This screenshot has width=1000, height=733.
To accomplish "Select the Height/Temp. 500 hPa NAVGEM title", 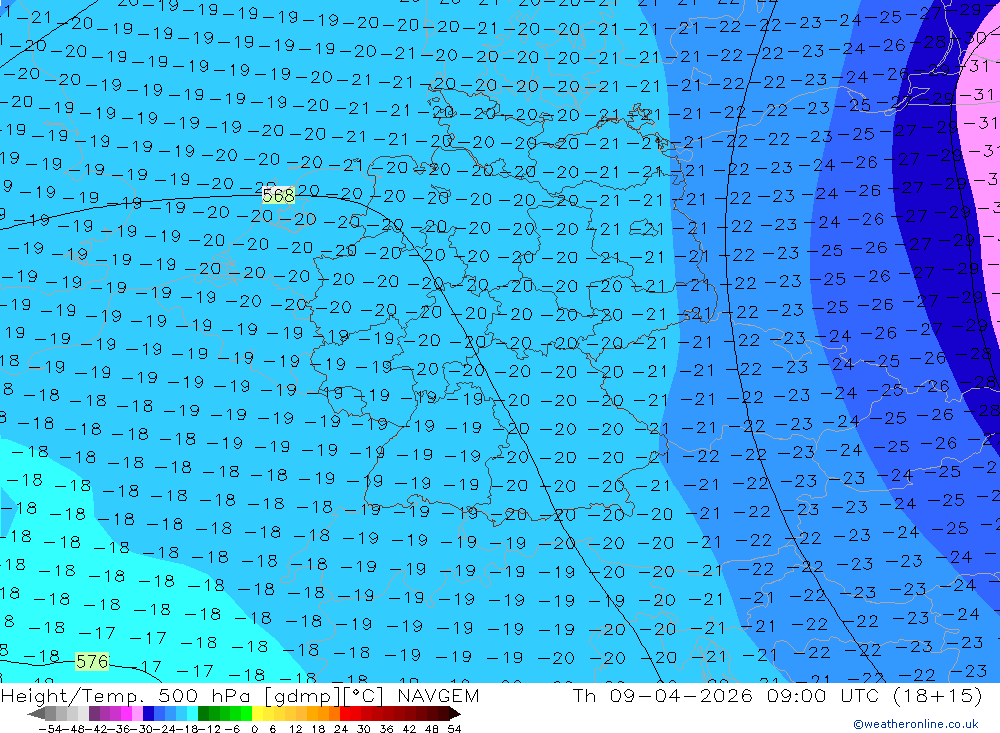I will point(240,696).
